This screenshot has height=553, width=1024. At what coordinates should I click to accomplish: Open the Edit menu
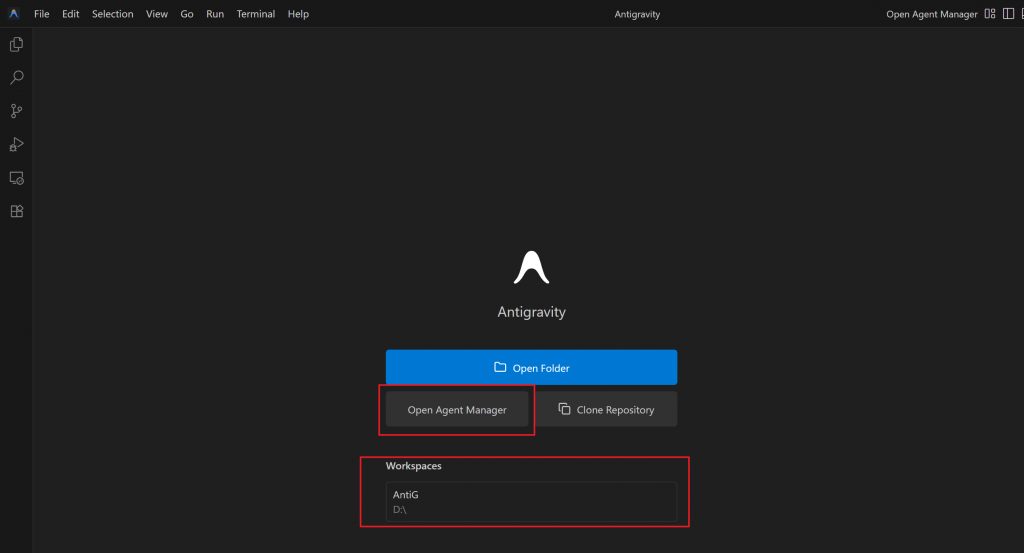pyautogui.click(x=71, y=14)
